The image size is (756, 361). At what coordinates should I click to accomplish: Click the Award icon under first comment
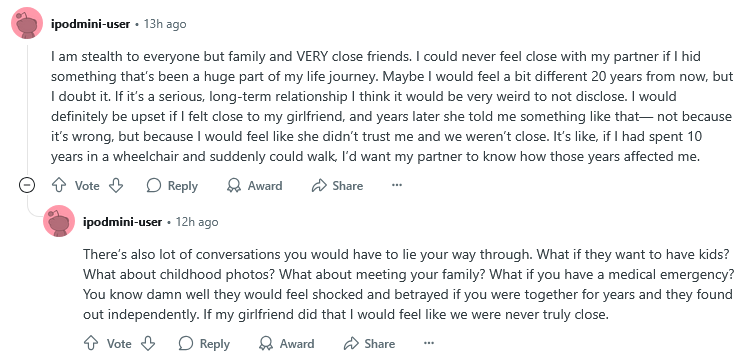[234, 186]
